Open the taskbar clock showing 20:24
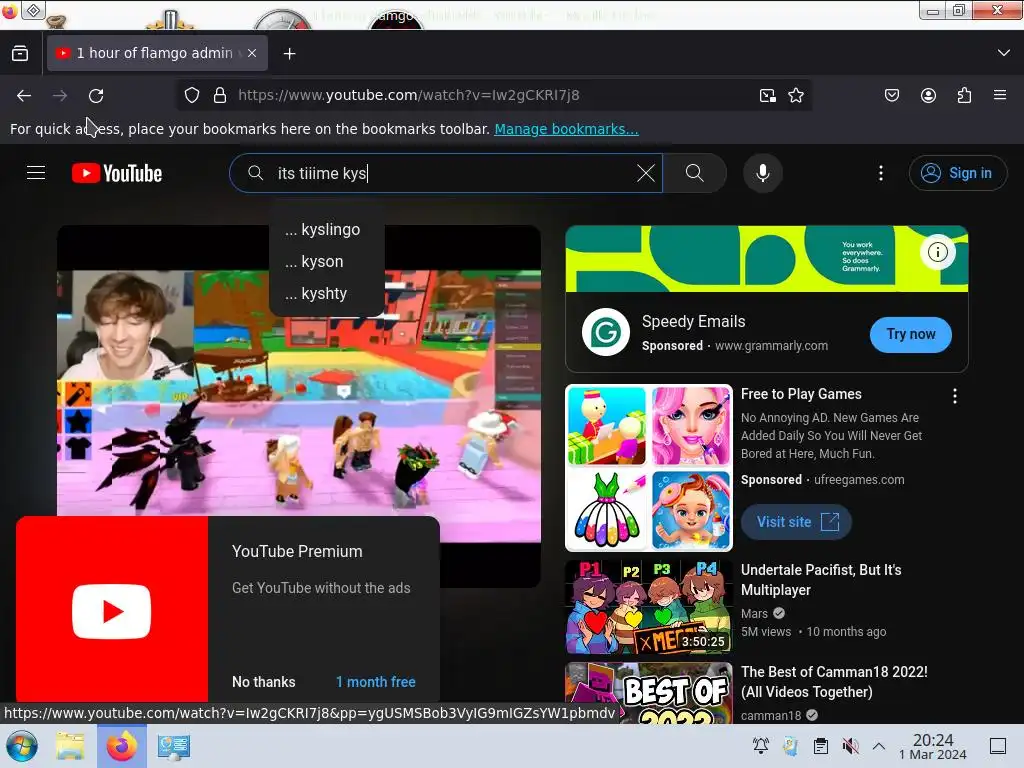Viewport: 1024px width, 768px height. tap(933, 746)
